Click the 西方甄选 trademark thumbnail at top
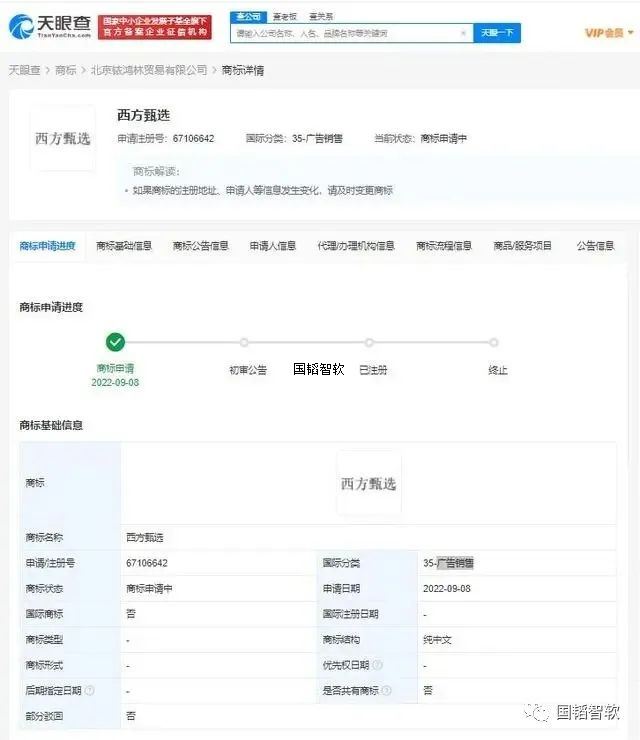The image size is (640, 740). [x=63, y=138]
